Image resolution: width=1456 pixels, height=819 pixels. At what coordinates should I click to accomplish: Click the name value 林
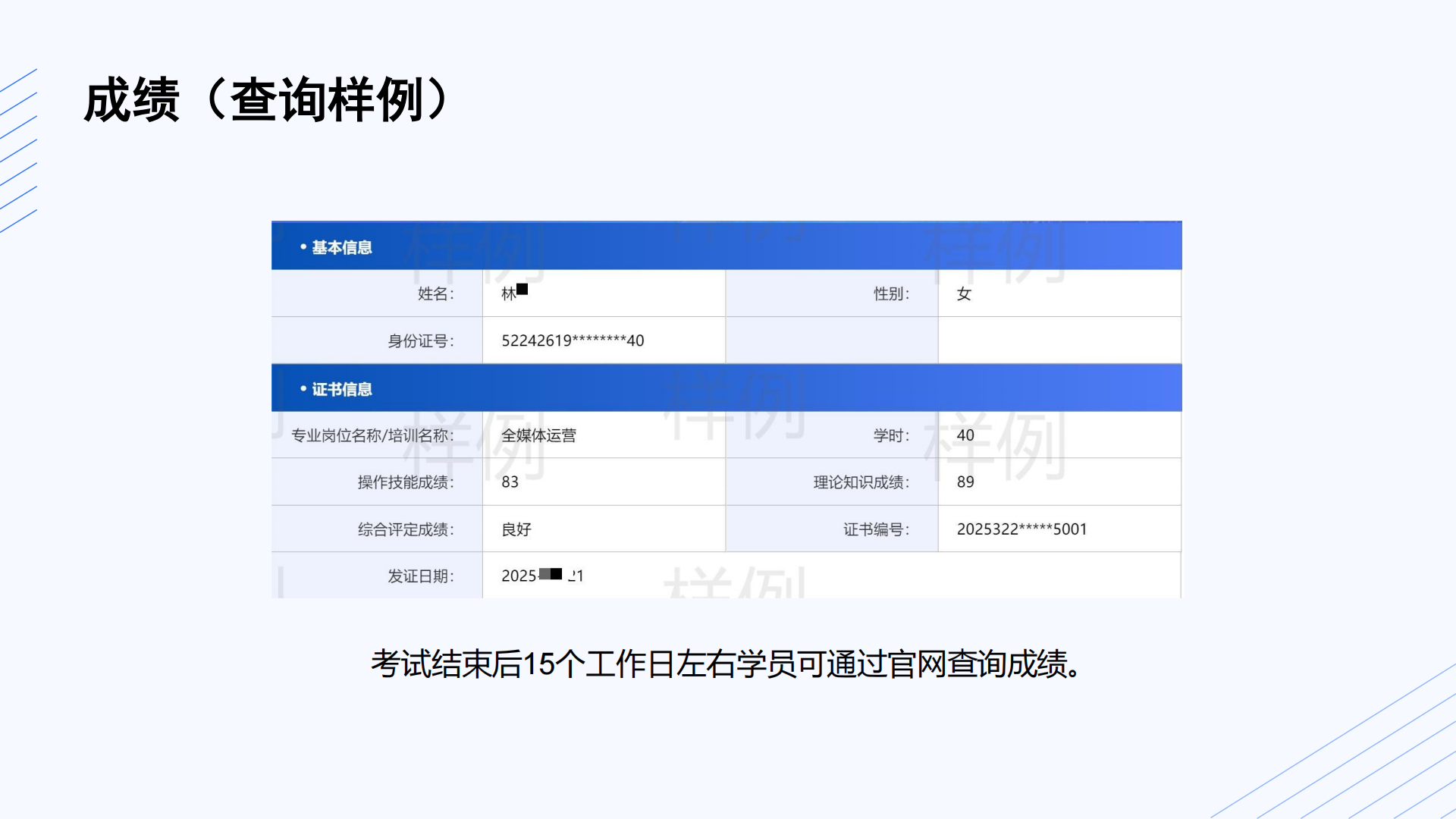point(514,293)
